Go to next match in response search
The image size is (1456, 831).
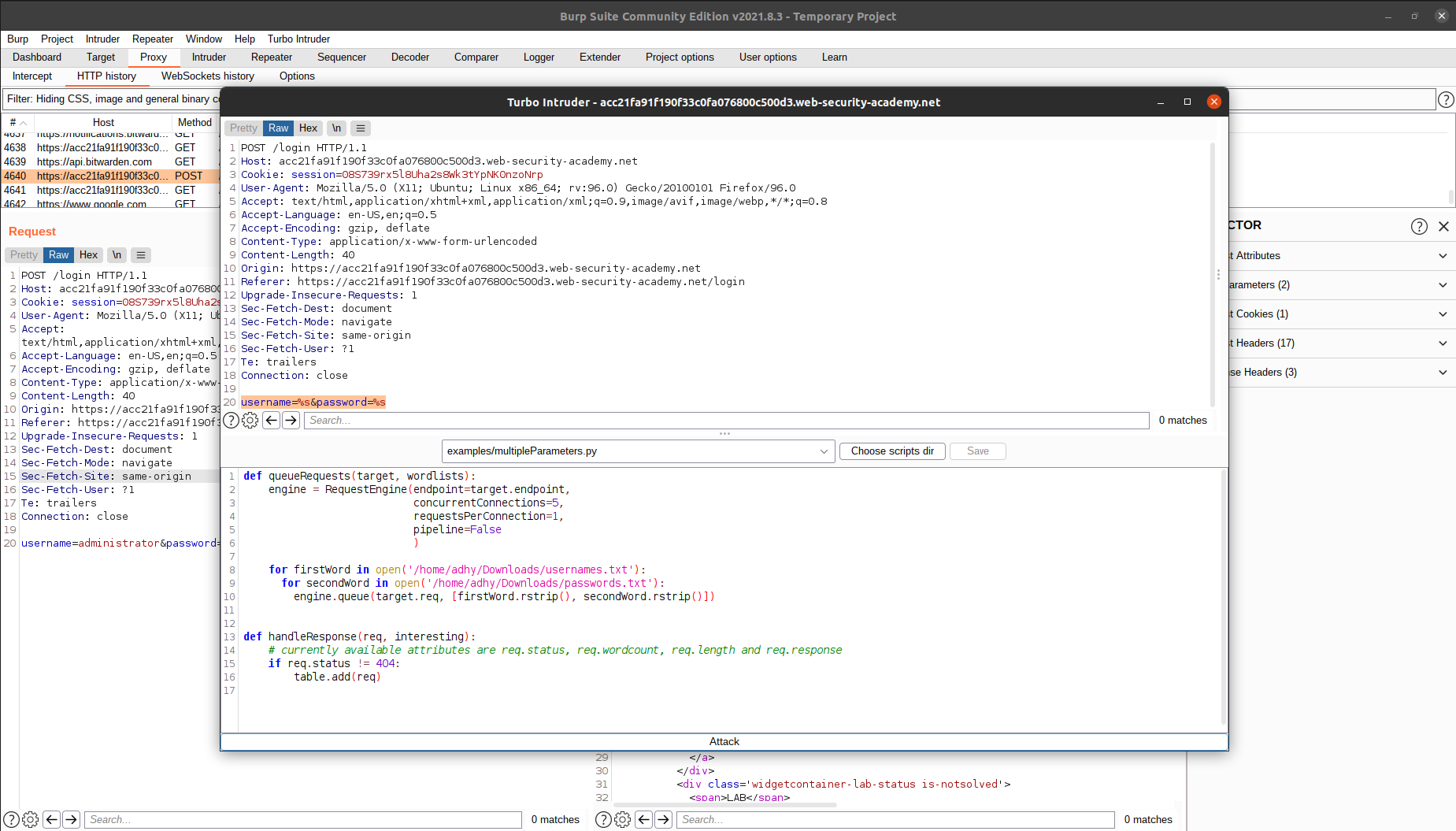click(x=664, y=820)
